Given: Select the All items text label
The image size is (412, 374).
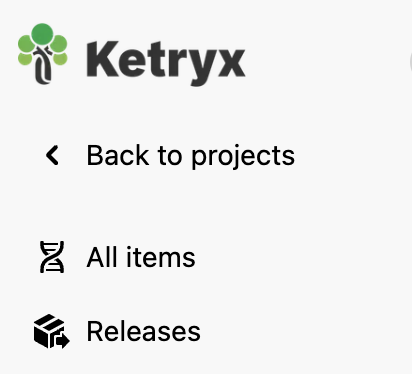Looking at the screenshot, I should [141, 257].
